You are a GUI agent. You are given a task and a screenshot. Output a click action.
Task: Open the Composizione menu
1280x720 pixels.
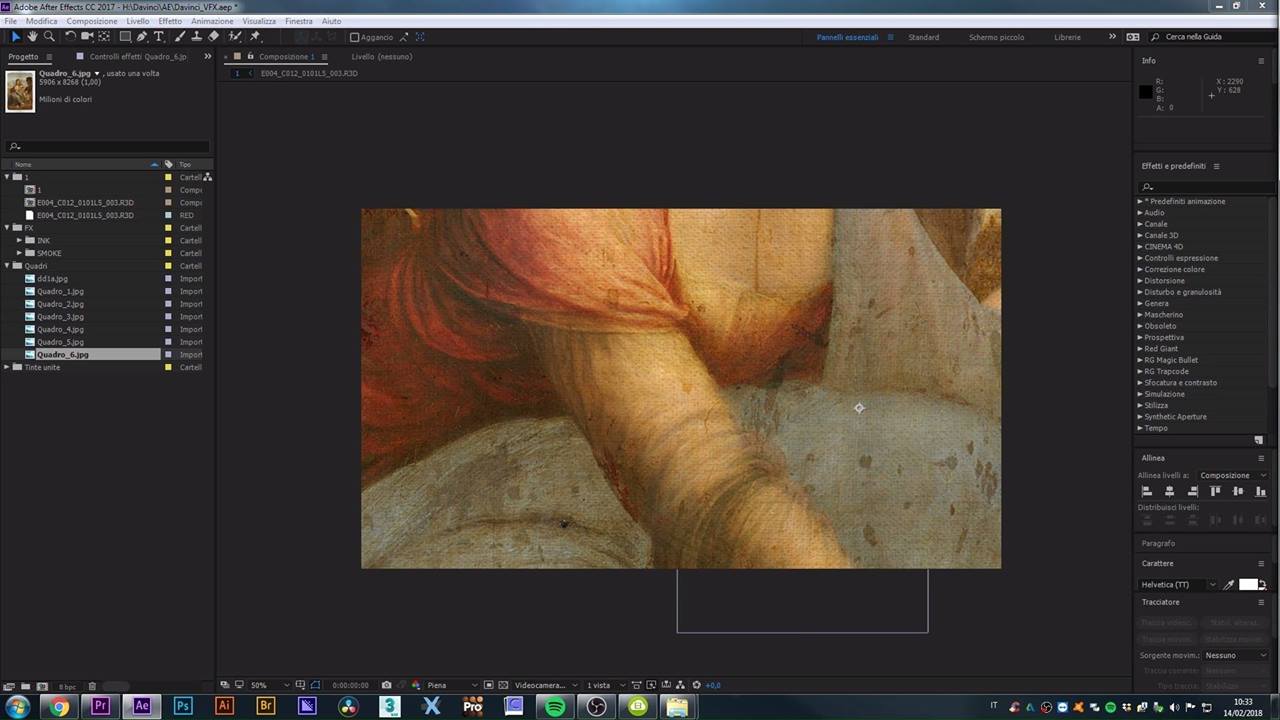tap(92, 21)
